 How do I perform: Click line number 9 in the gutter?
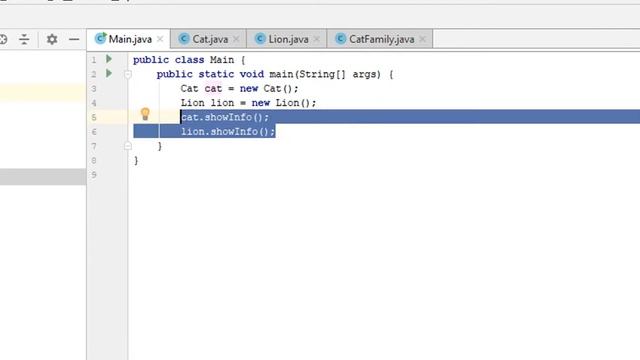[x=94, y=175]
